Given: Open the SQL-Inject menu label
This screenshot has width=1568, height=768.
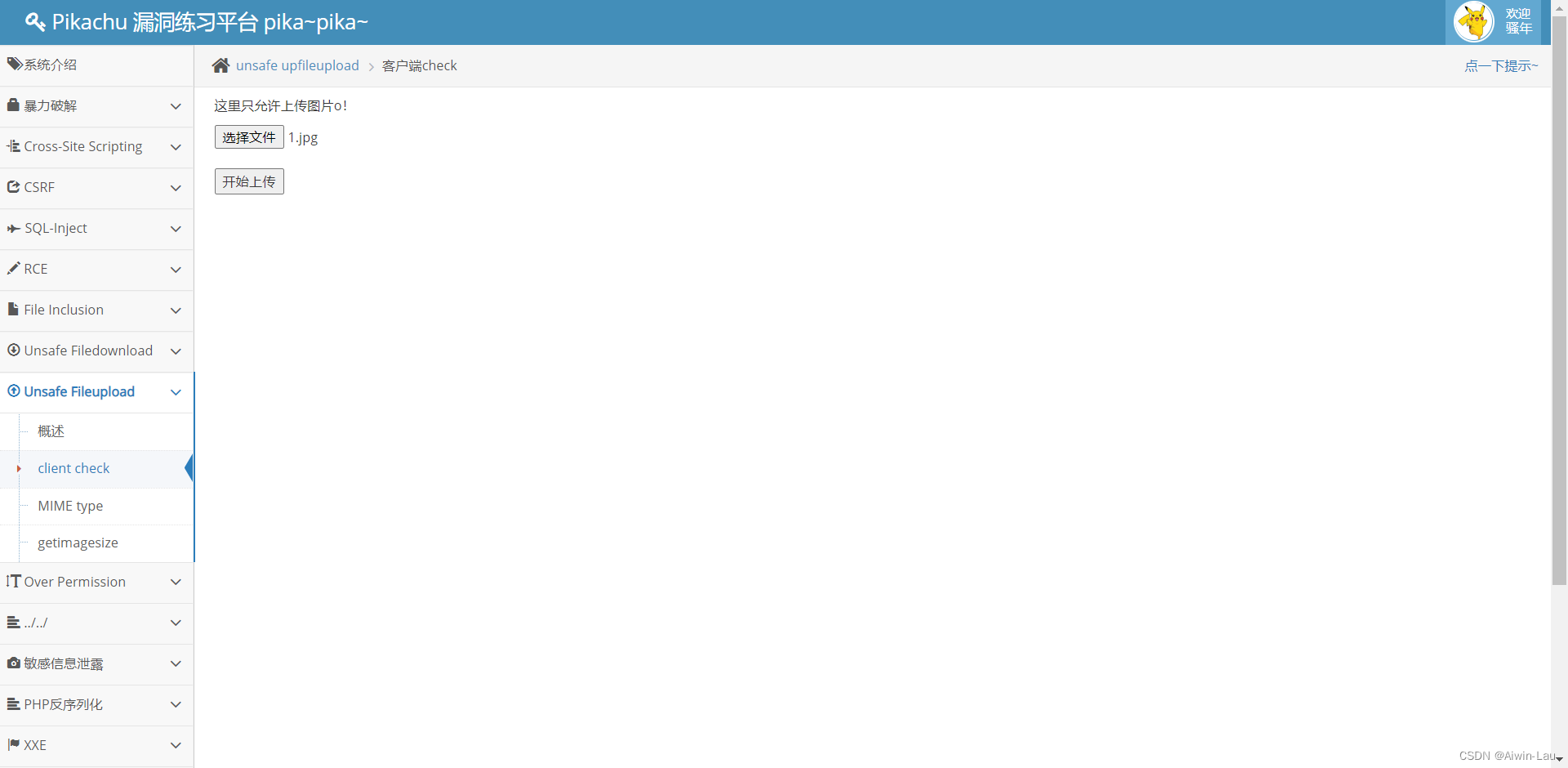Looking at the screenshot, I should (56, 229).
